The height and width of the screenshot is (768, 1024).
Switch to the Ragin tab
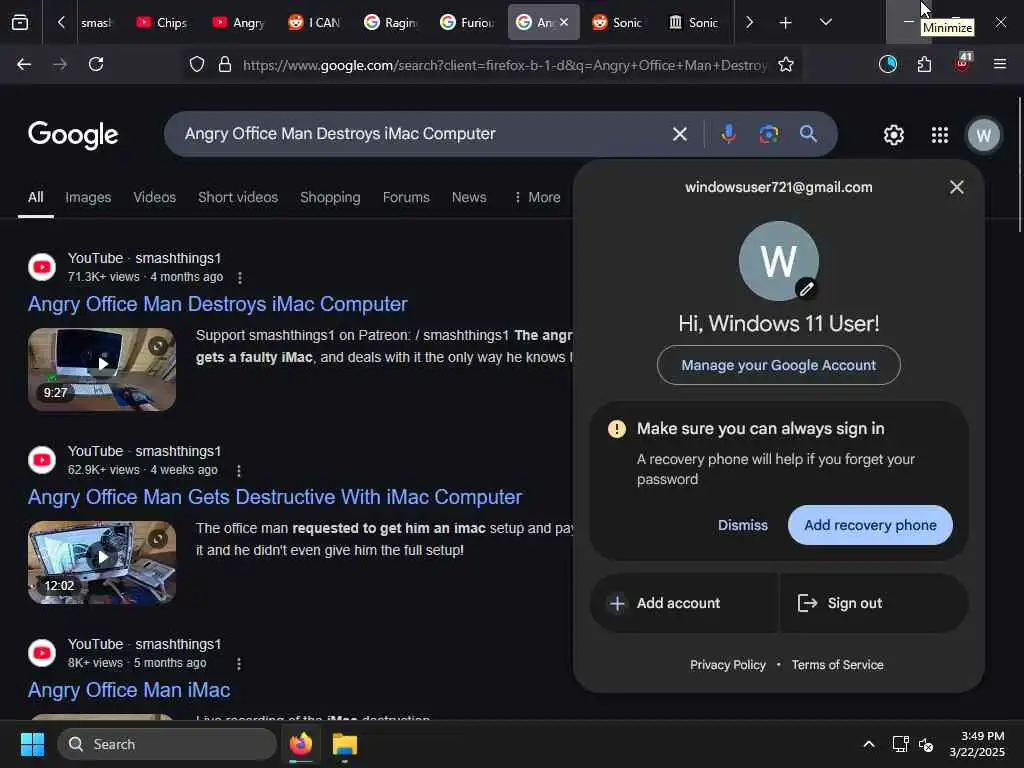pyautogui.click(x=391, y=23)
